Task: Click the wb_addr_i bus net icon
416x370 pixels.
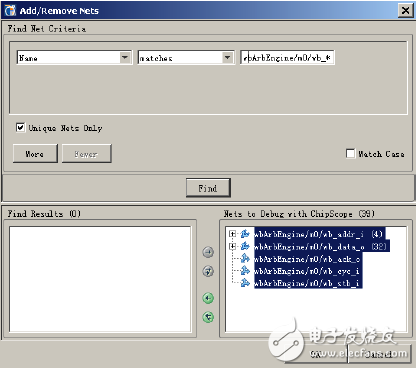Action: pyautogui.click(x=245, y=234)
